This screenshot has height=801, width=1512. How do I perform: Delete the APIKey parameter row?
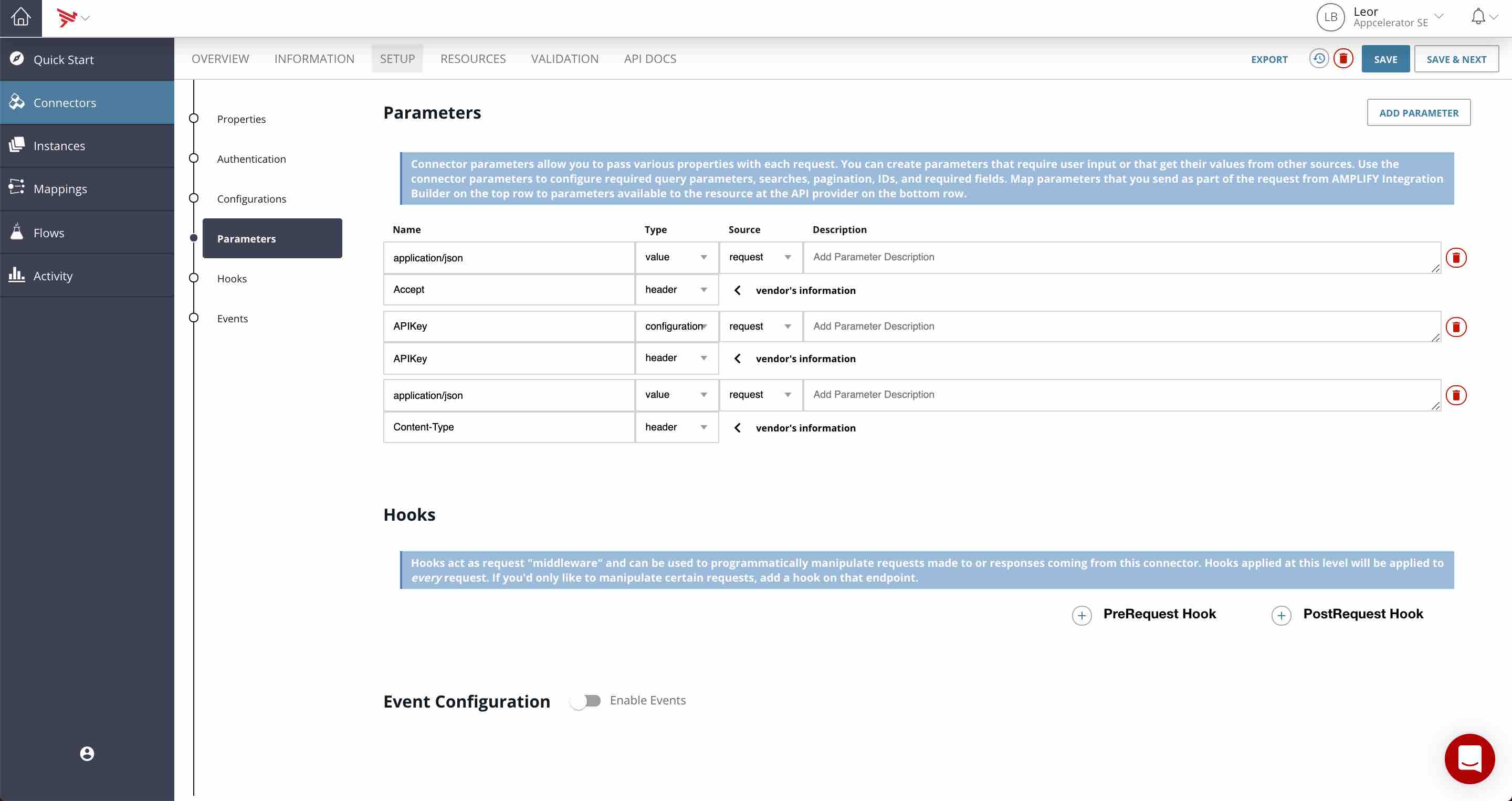pos(1456,327)
